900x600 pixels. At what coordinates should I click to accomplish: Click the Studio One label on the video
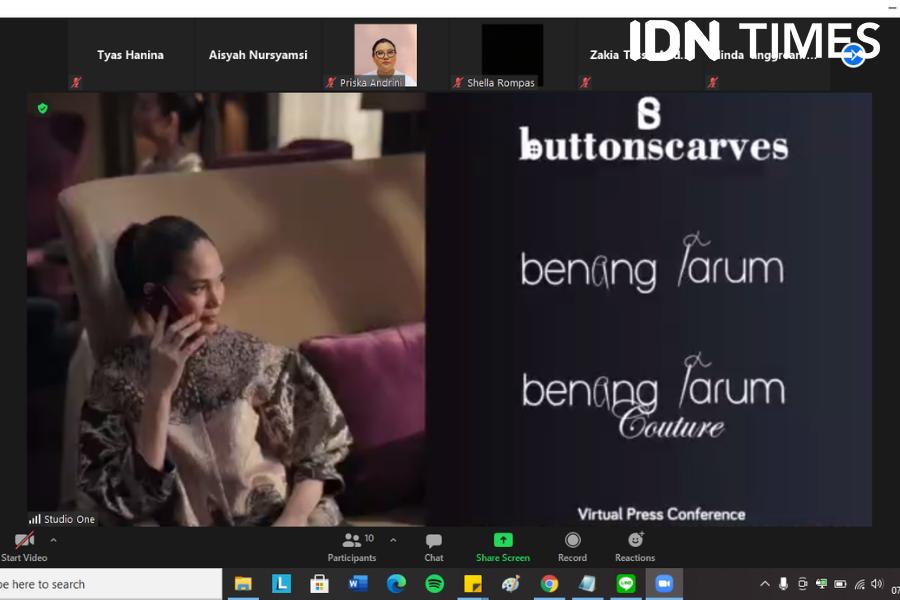coord(62,519)
